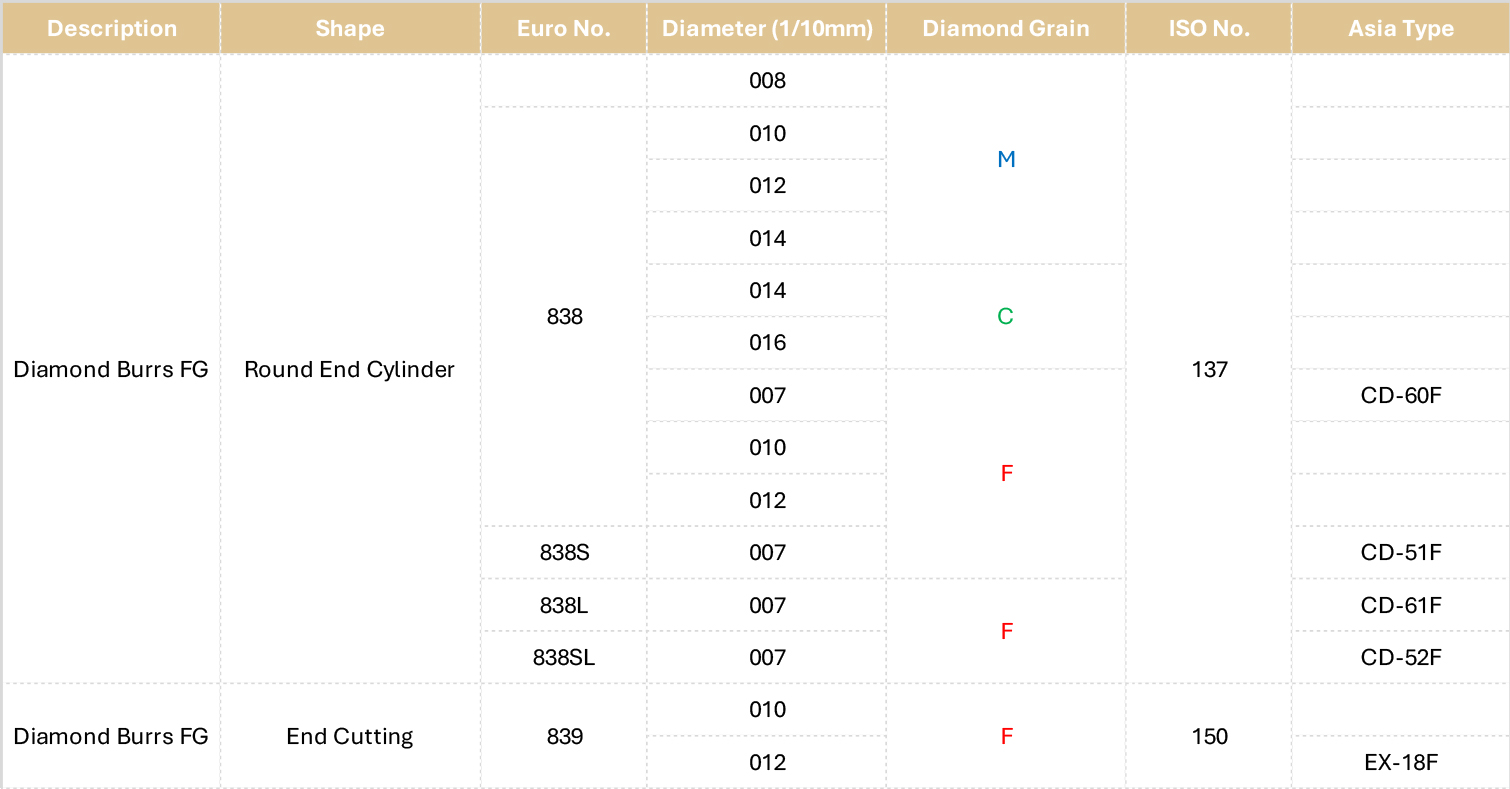
Task: Select the Round End Cylinder cell
Action: click(x=350, y=369)
